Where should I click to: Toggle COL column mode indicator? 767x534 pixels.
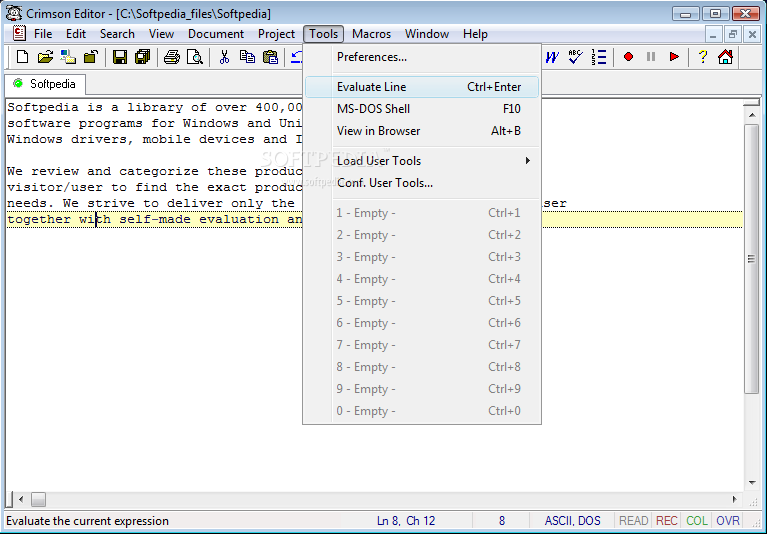click(x=697, y=520)
